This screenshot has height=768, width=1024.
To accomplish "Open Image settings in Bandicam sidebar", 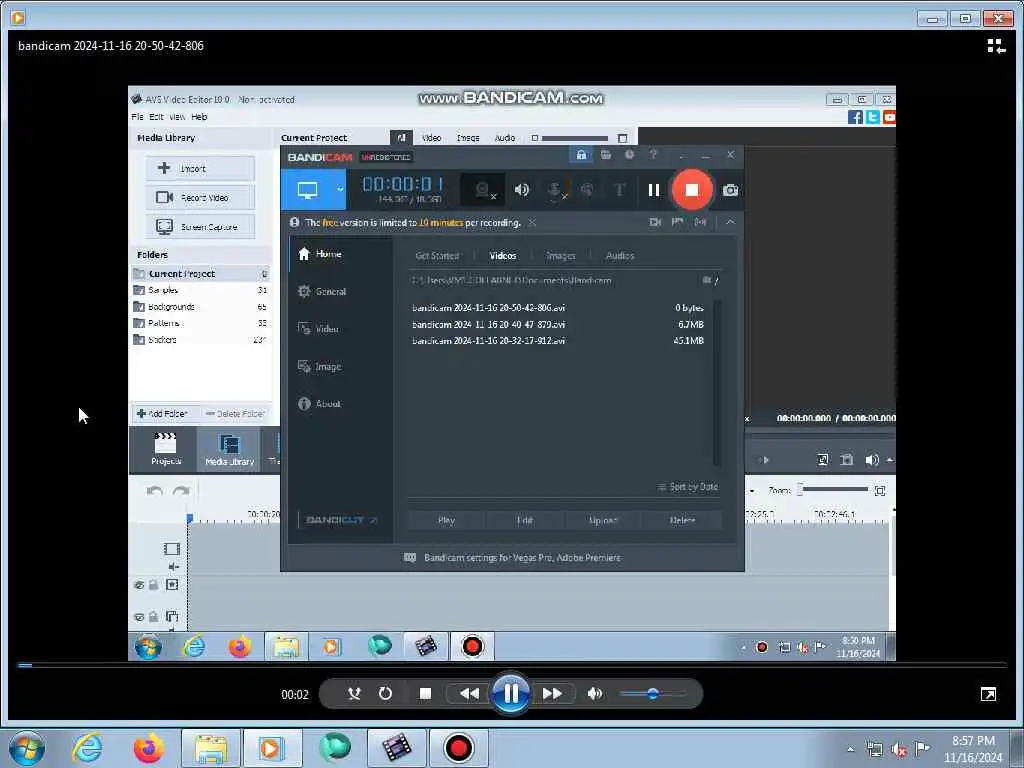I will click(320, 366).
